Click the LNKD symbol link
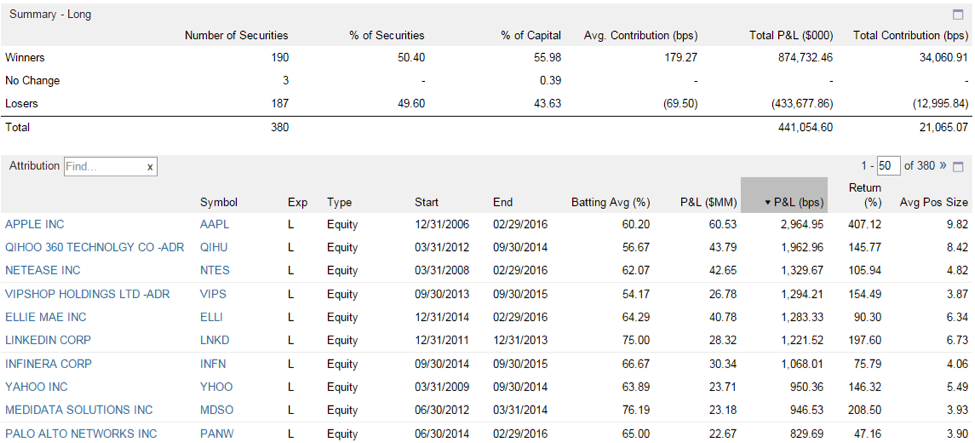The height and width of the screenshot is (443, 975). pos(215,340)
